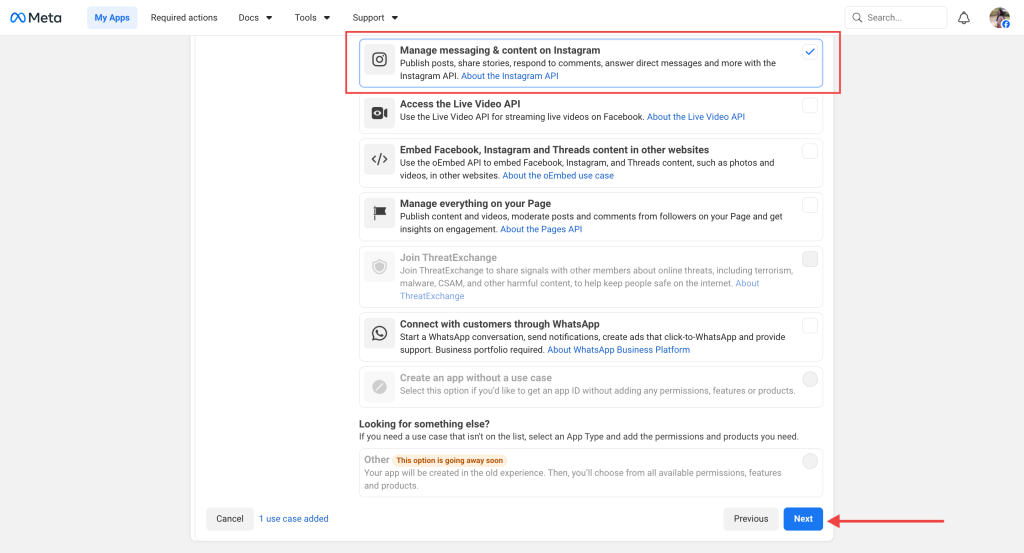Open About the Live Video API link
The width and height of the screenshot is (1024, 553).
tap(696, 117)
